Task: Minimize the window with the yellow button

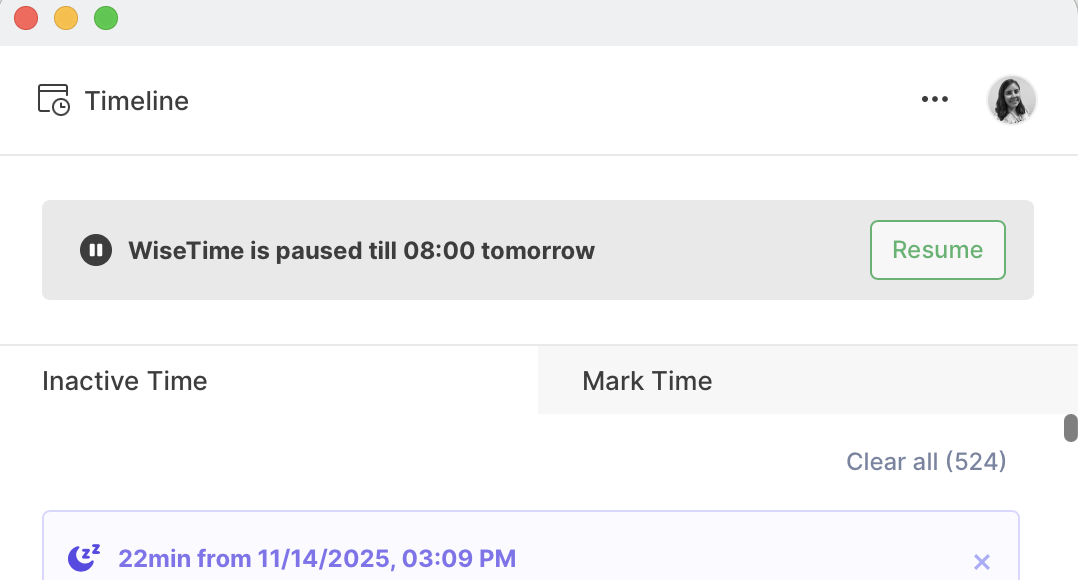Action: (x=65, y=17)
